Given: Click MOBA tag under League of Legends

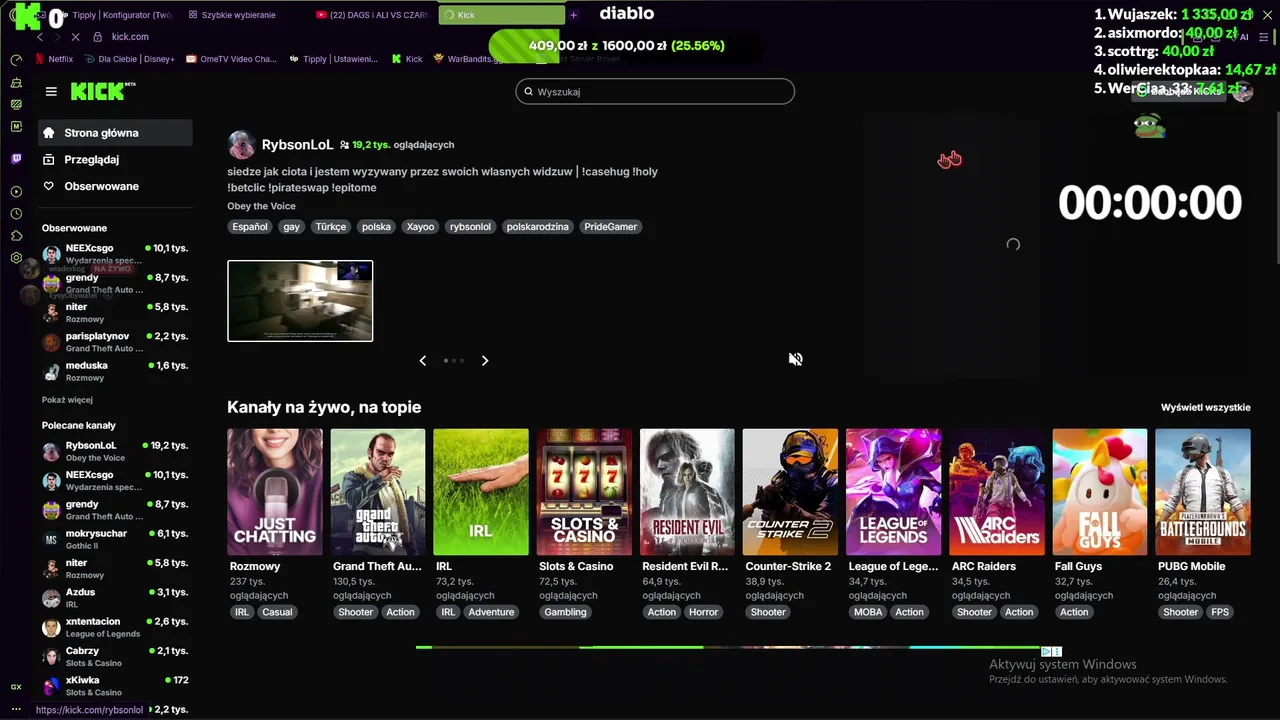Looking at the screenshot, I should pyautogui.click(x=868, y=612).
